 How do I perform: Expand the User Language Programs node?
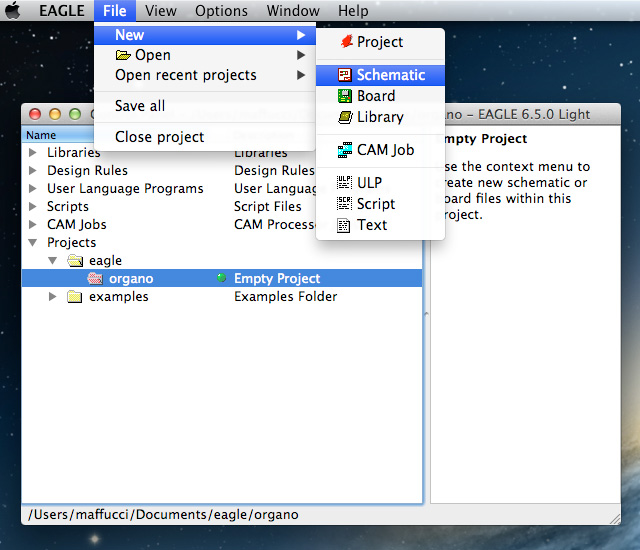pos(33,189)
